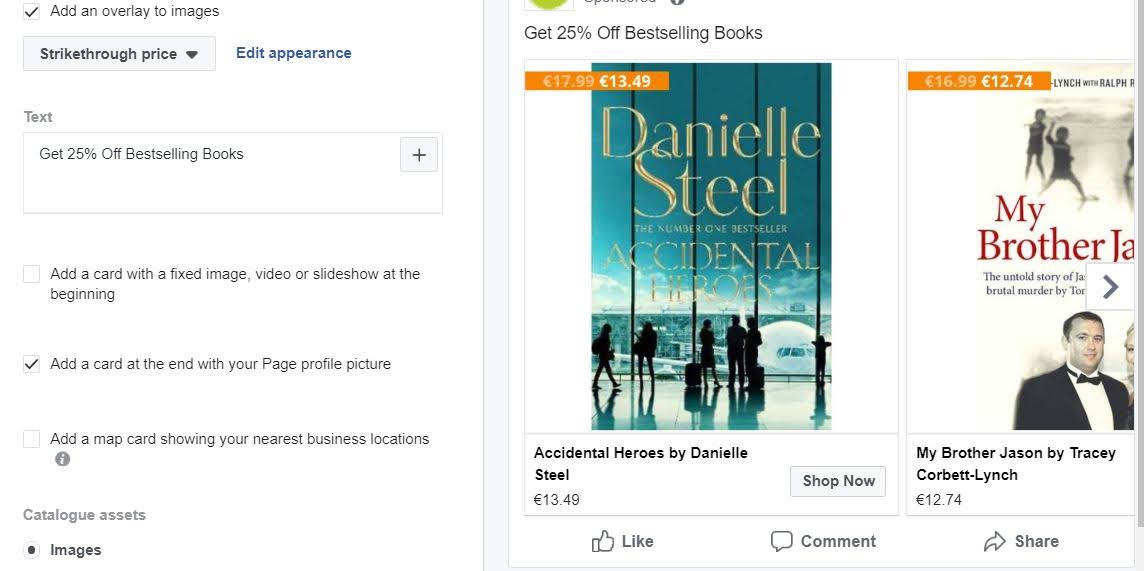1144x571 pixels.
Task: Uncheck the Page profile picture end card
Action: tap(32, 364)
